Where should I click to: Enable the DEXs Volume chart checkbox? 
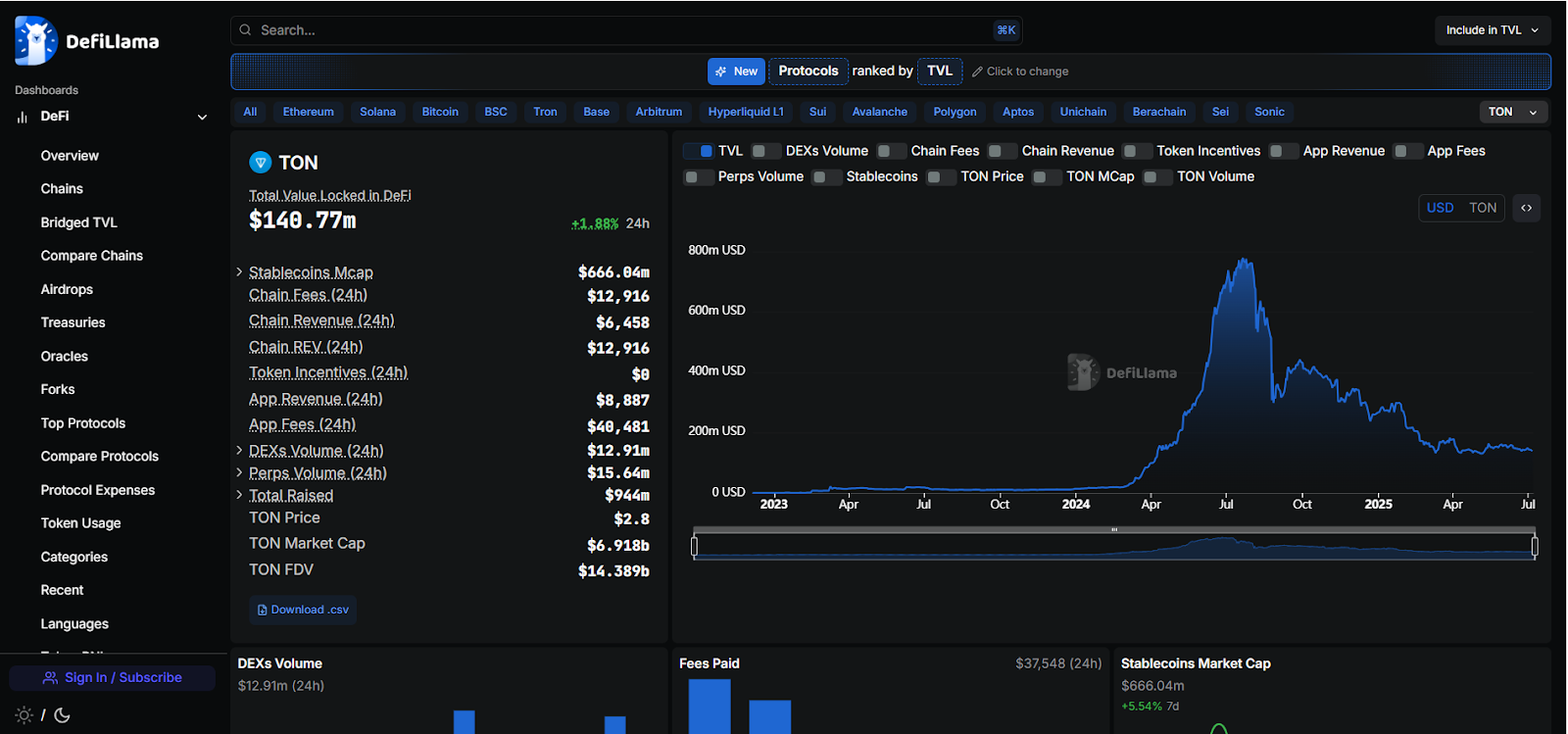click(x=766, y=151)
